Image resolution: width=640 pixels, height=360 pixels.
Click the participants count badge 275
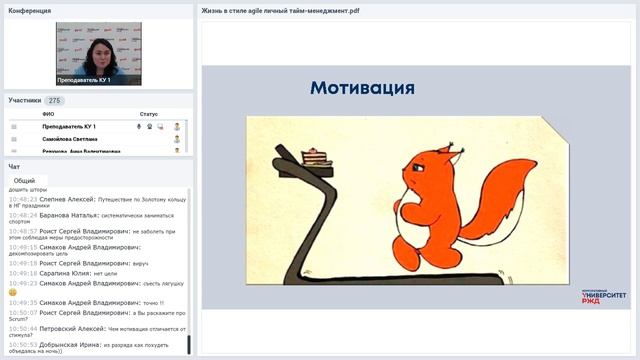click(x=54, y=100)
